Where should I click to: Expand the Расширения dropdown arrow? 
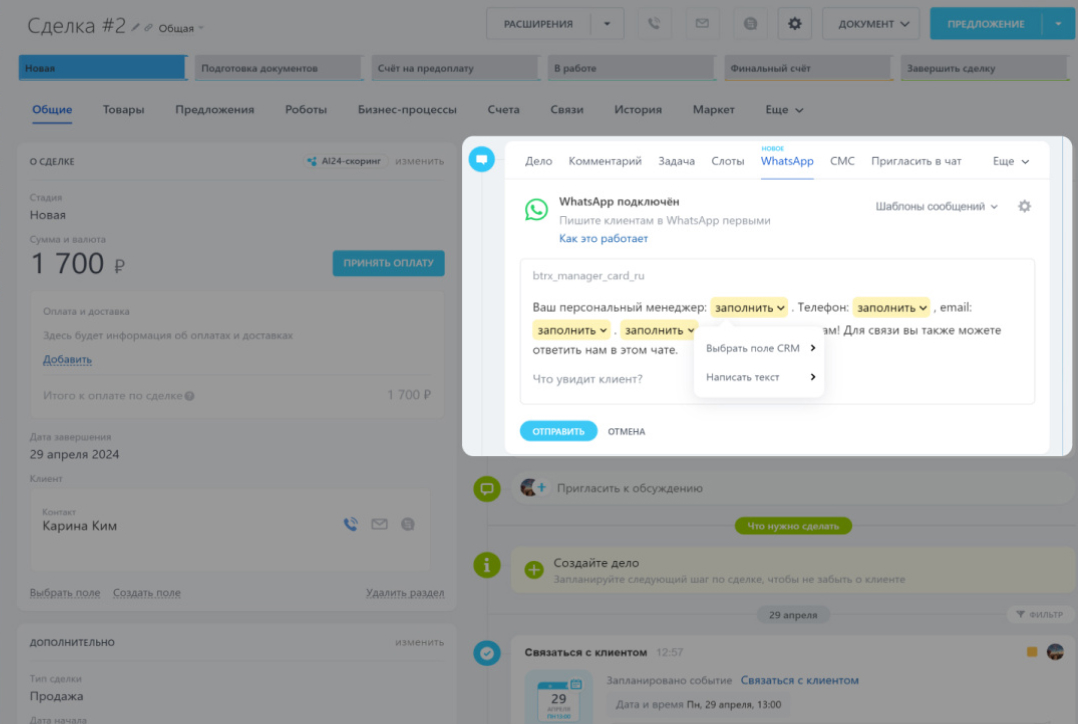click(606, 24)
